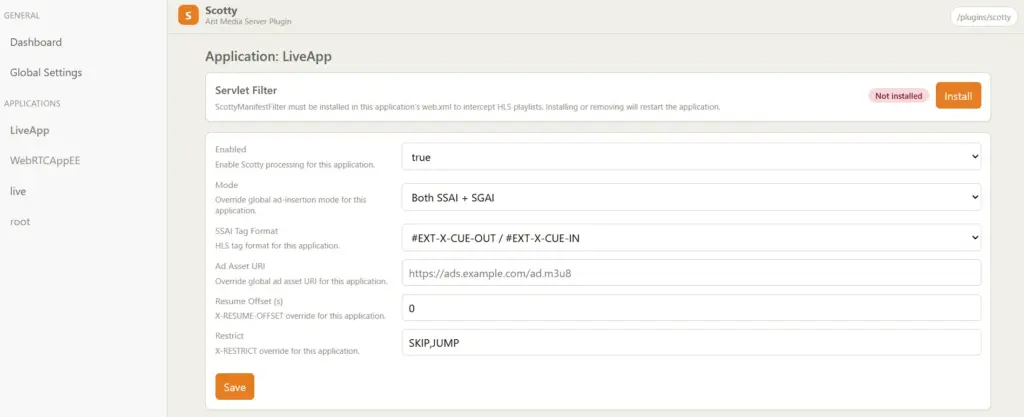Click the Enabled field label

(231, 149)
